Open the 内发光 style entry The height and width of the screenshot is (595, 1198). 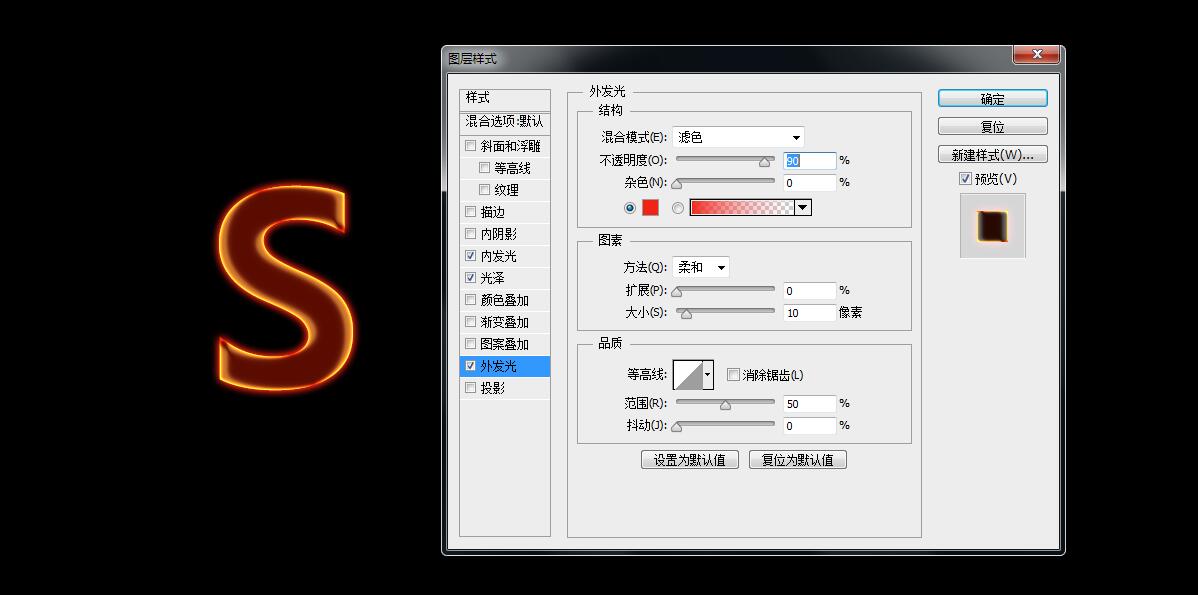pos(498,256)
